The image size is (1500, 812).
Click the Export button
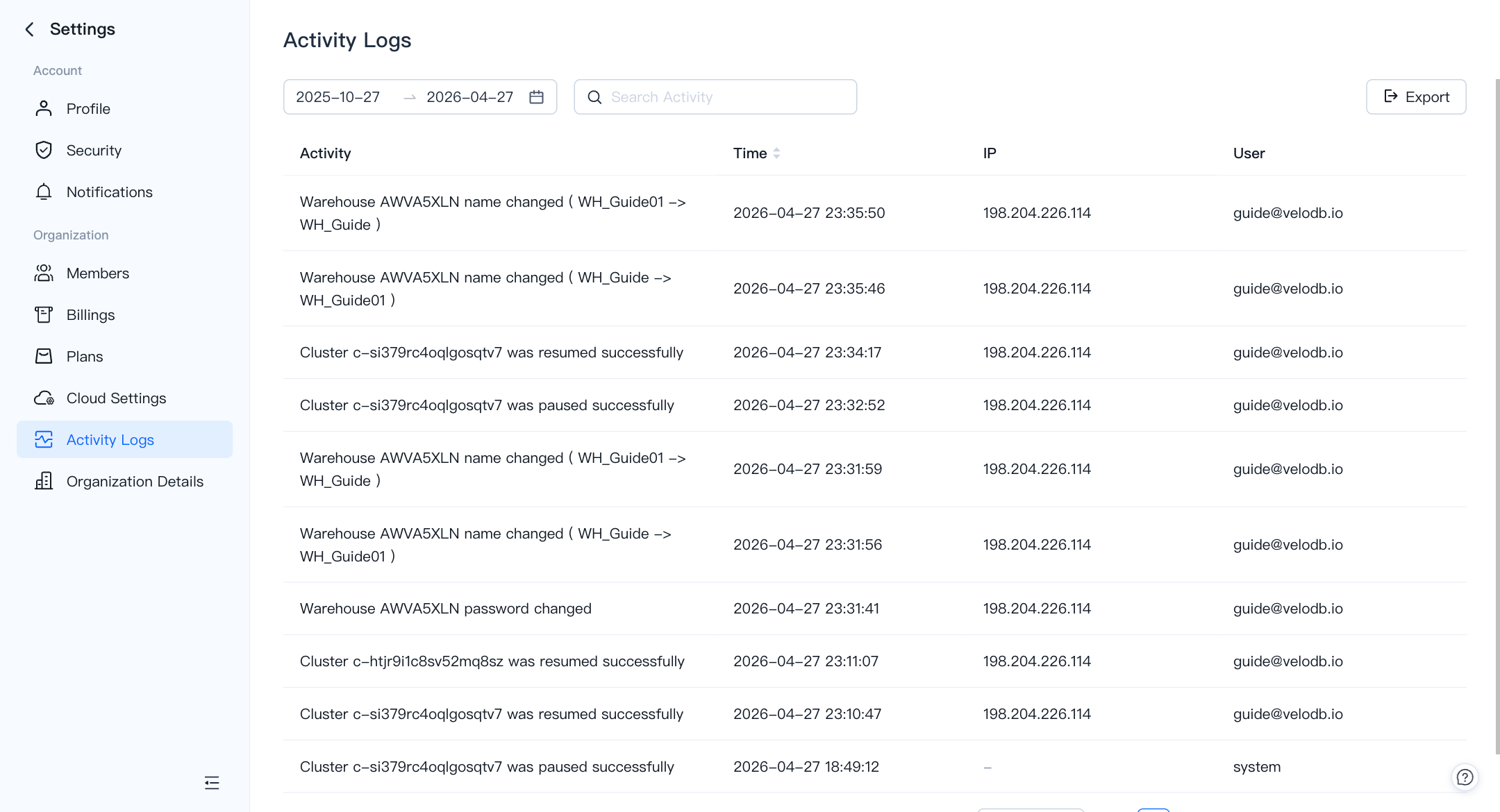tap(1416, 96)
